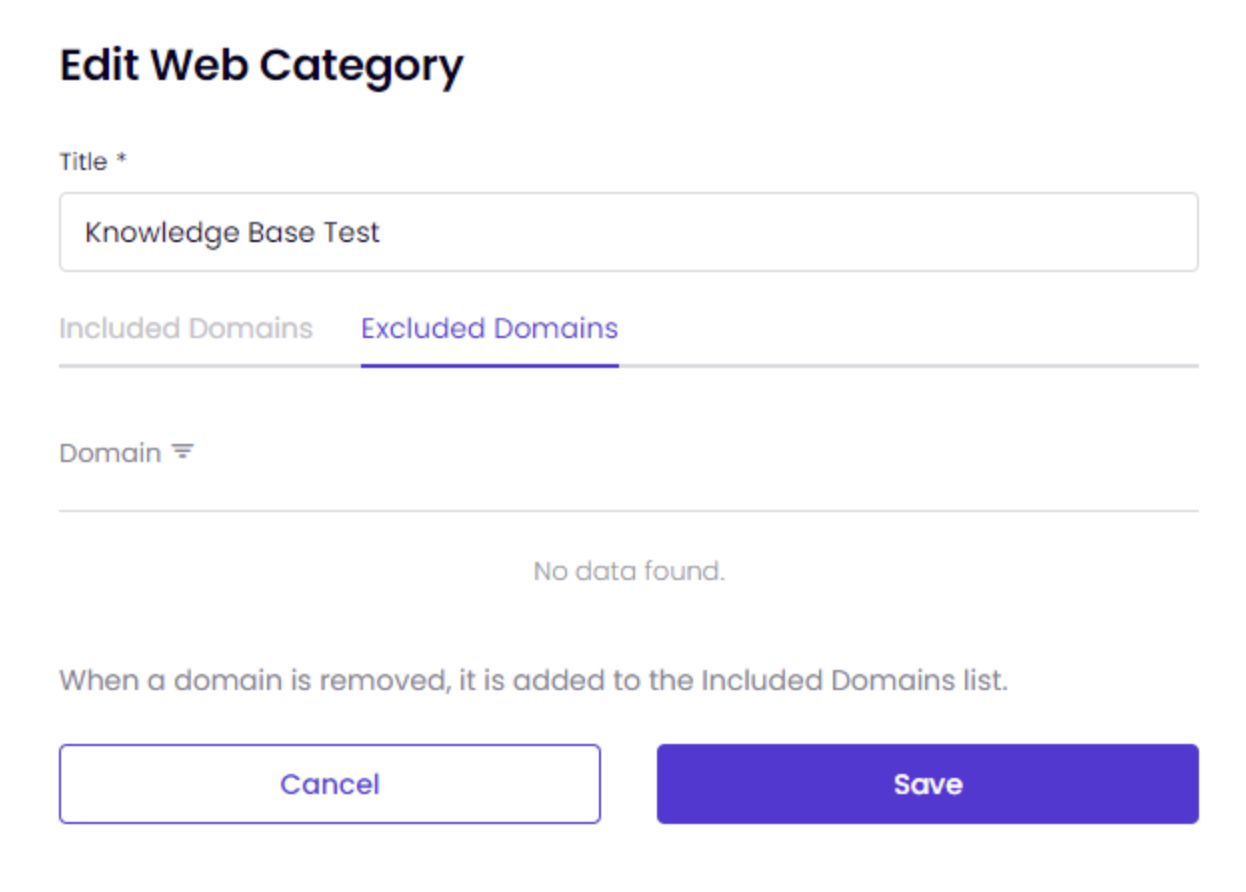Viewport: 1246px width, 892px height.
Task: Click the required asterisk next to Title
Action: point(122,159)
